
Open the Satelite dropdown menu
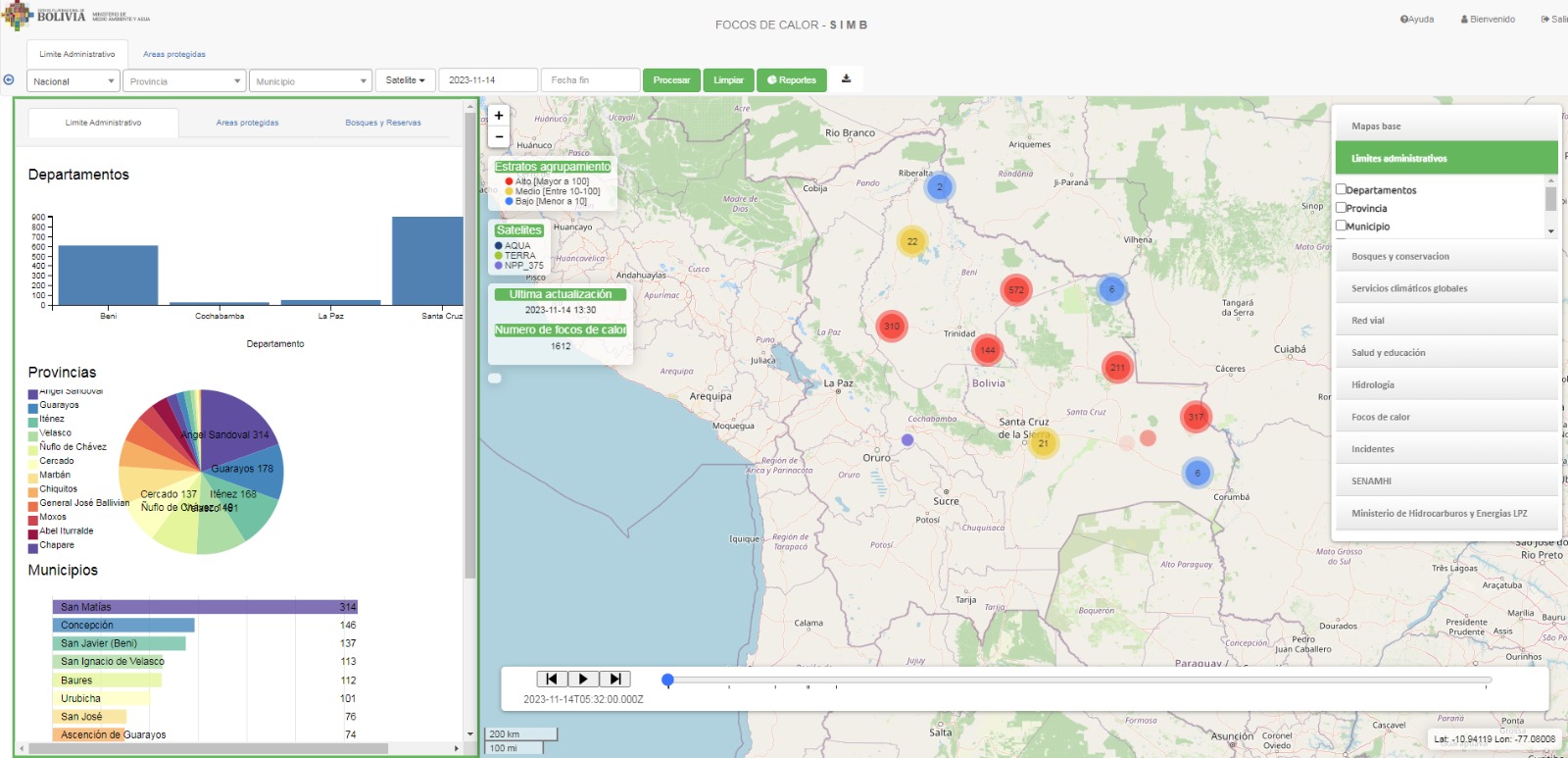(405, 80)
